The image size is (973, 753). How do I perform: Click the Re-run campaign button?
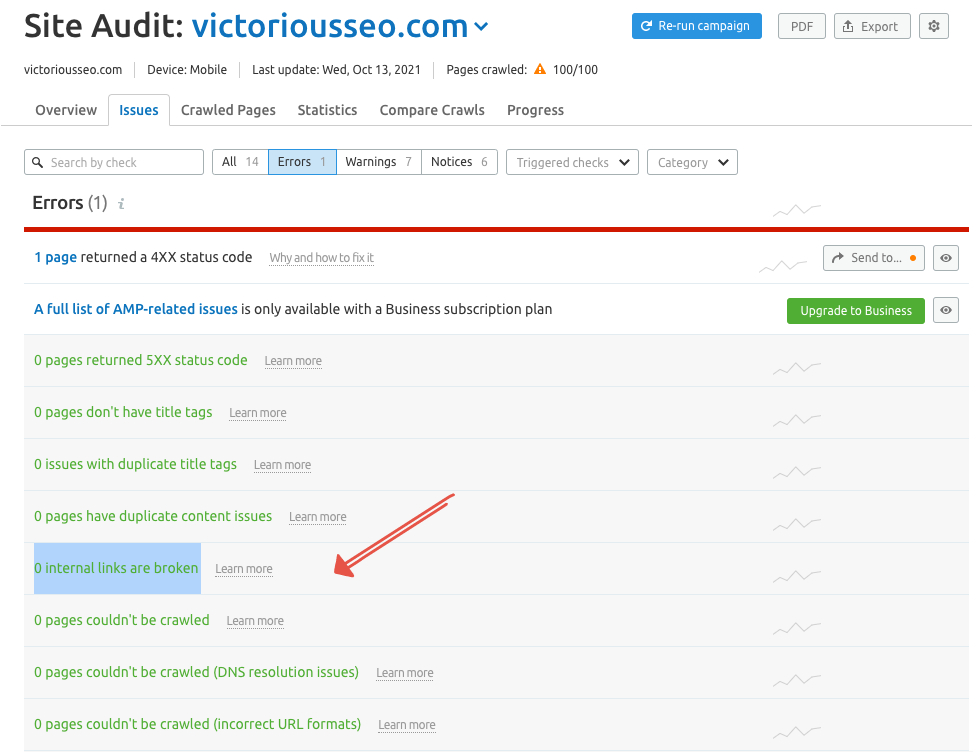696,26
